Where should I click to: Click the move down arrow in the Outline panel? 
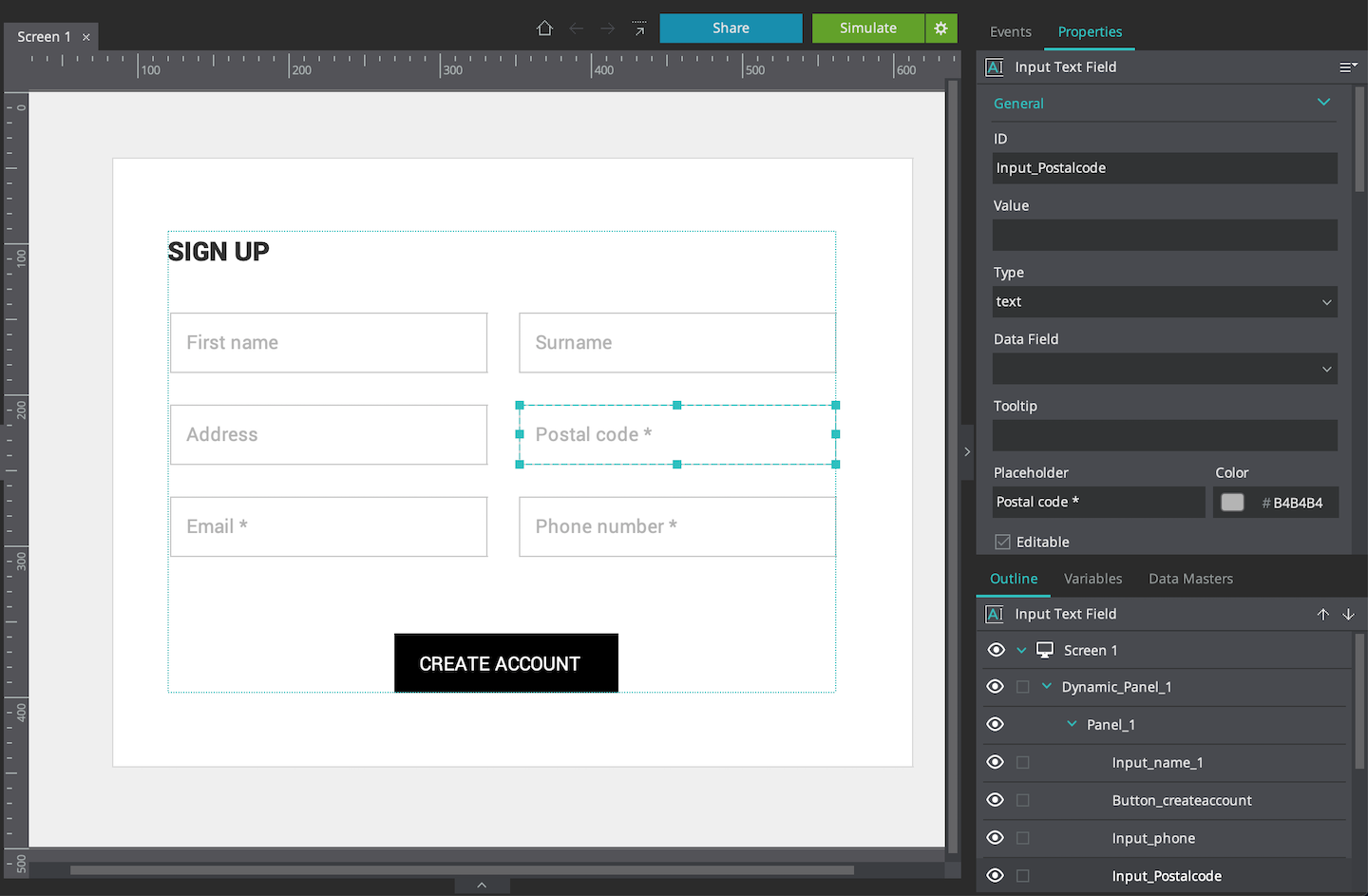point(1348,614)
